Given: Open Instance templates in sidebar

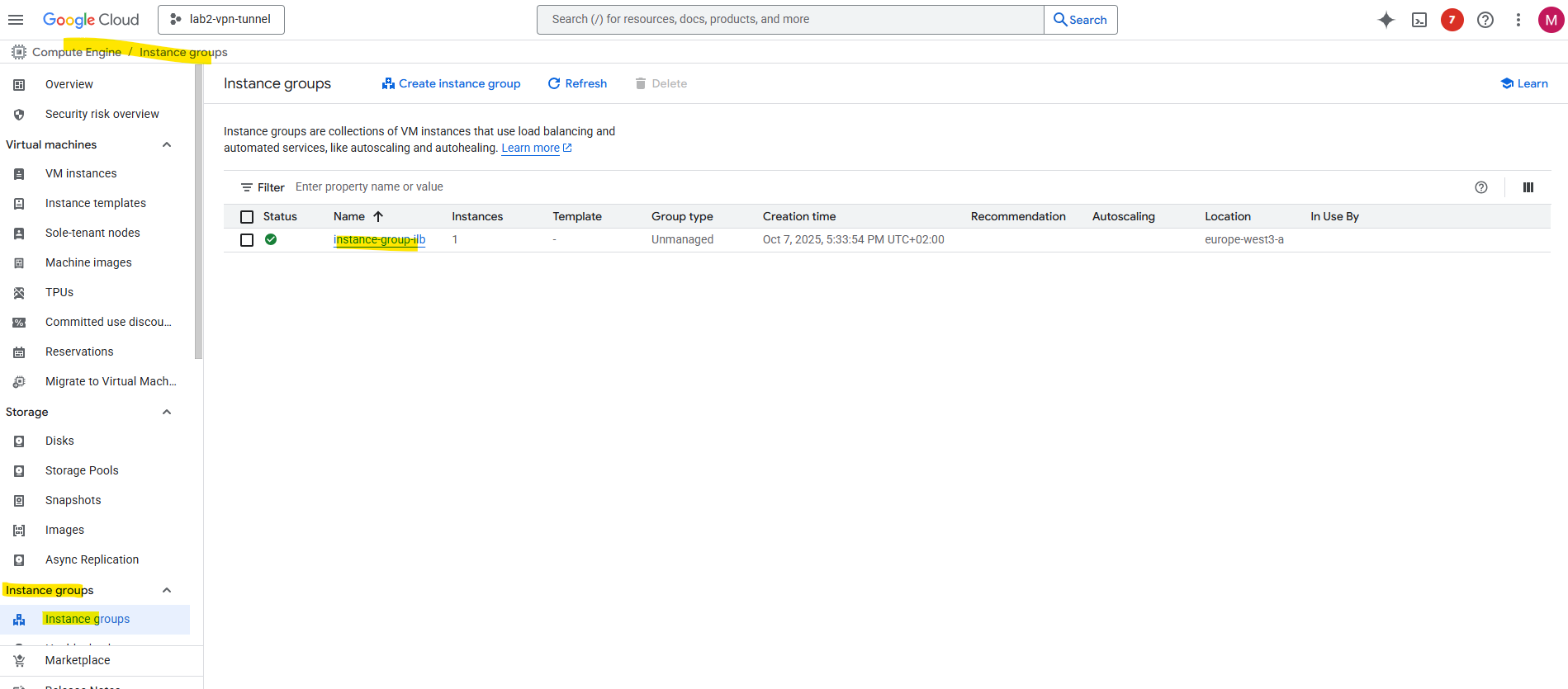Looking at the screenshot, I should click(x=95, y=203).
